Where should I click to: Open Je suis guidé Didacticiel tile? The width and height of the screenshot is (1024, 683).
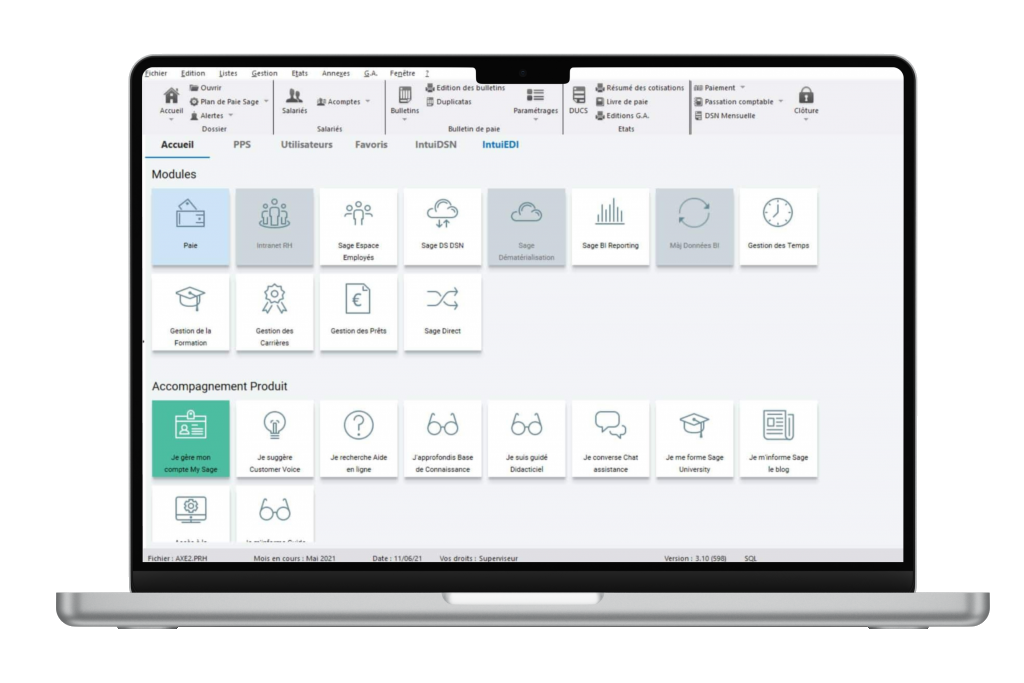coord(526,439)
